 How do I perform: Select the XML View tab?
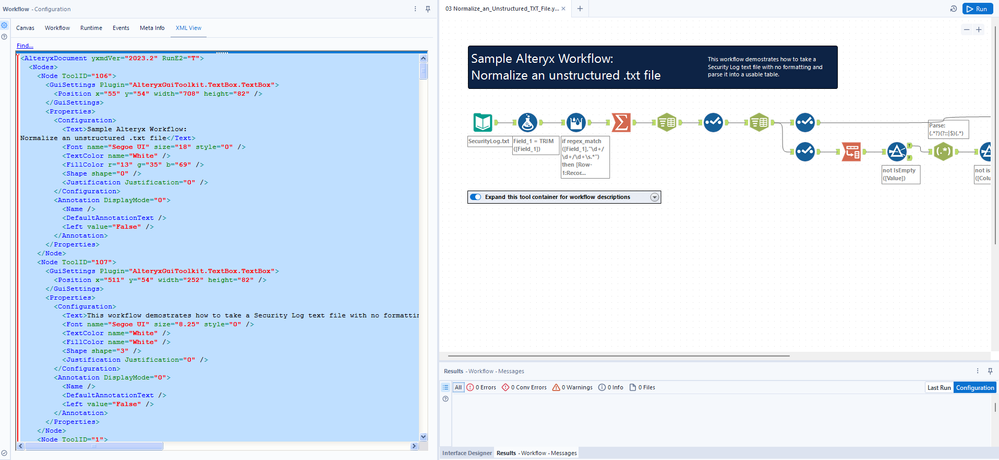coord(189,28)
